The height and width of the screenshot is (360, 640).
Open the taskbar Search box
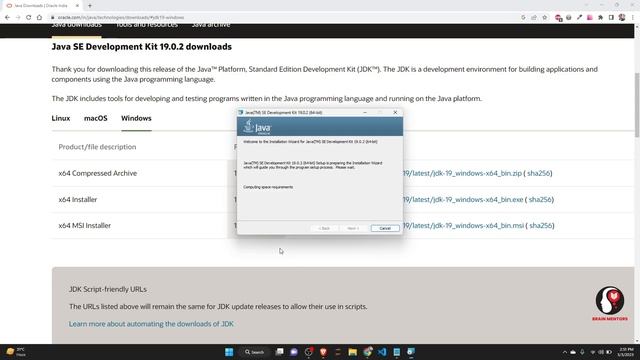coord(255,352)
